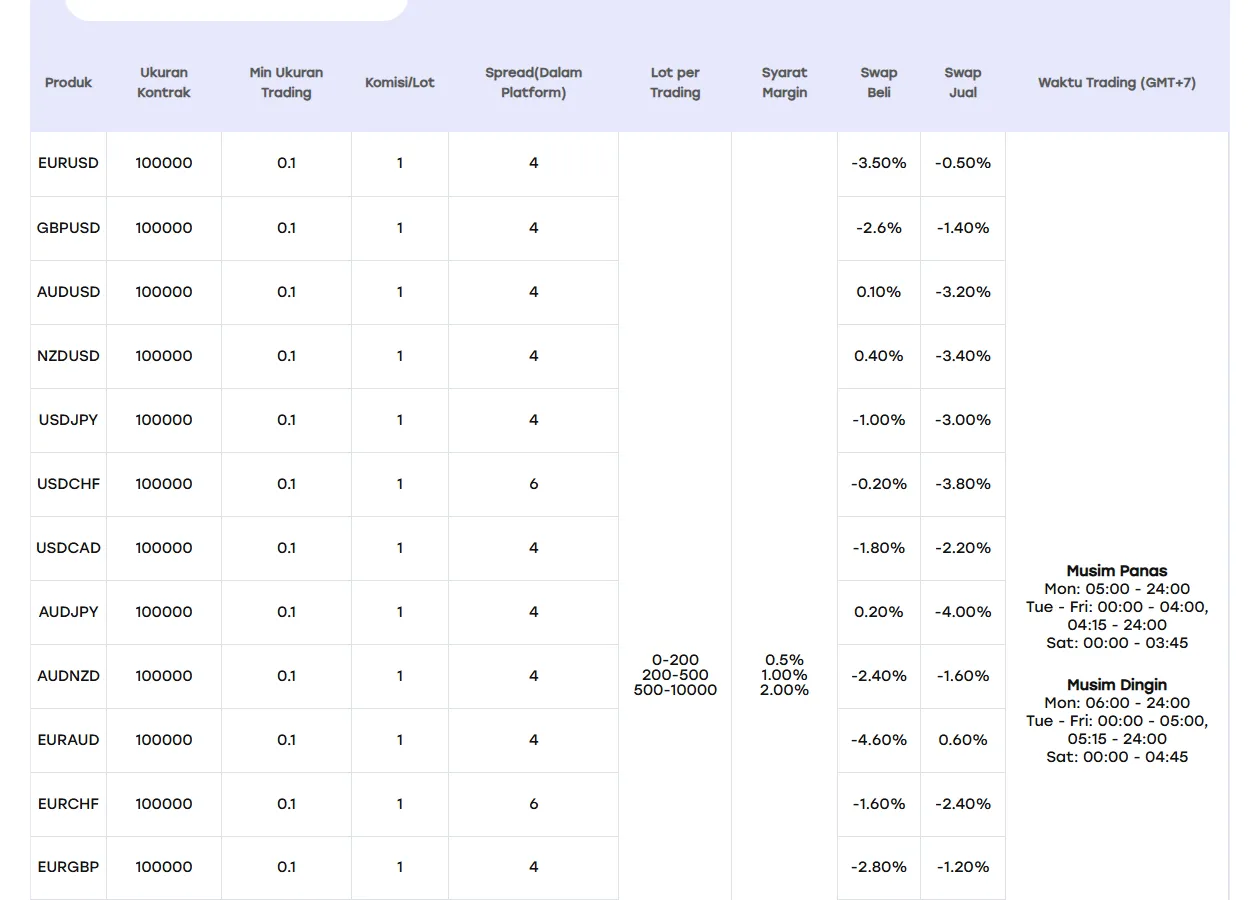The width and height of the screenshot is (1260, 900).
Task: Click the lot range 0-200 text
Action: coord(675,660)
